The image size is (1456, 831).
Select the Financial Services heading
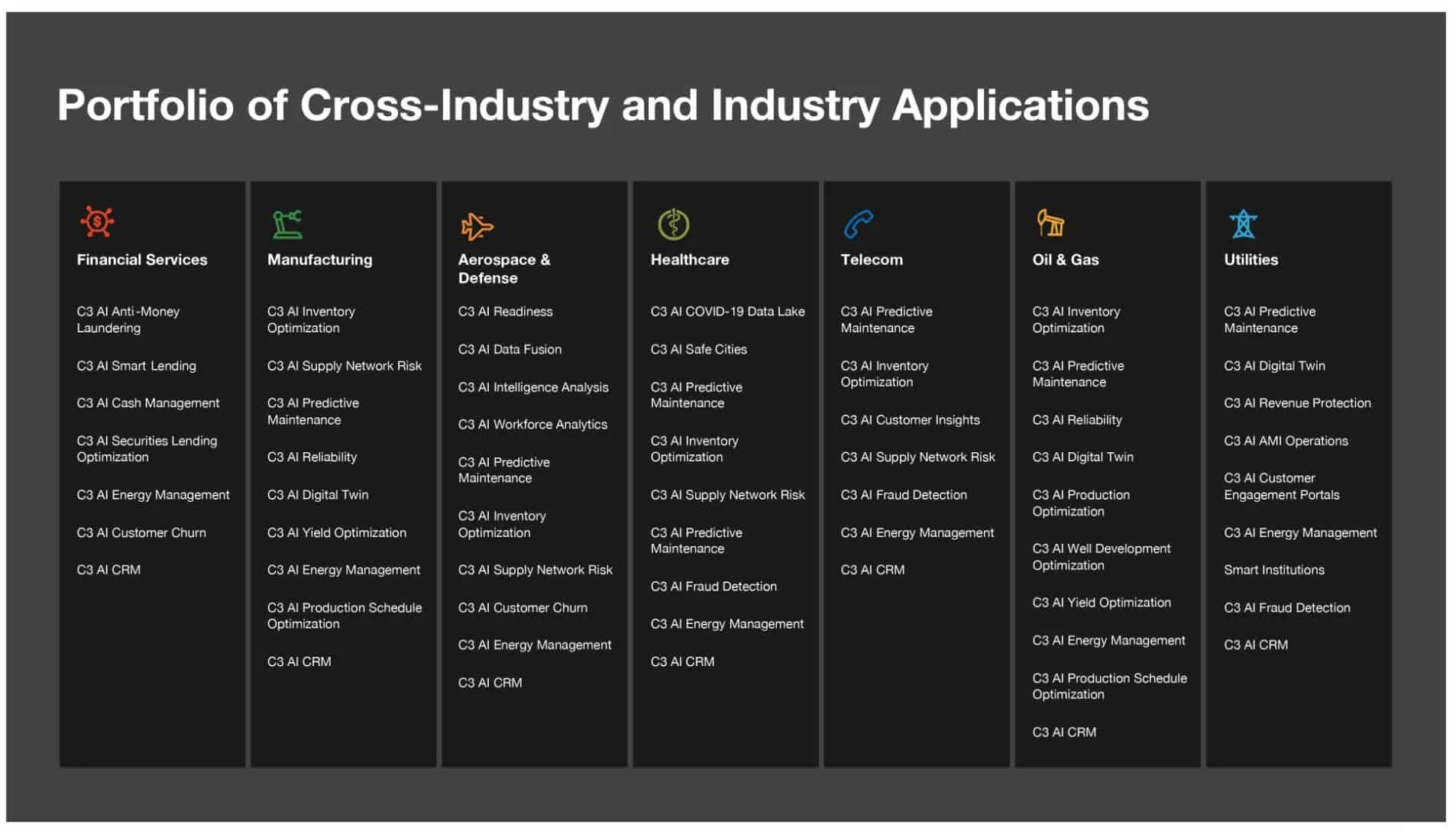coord(142,260)
